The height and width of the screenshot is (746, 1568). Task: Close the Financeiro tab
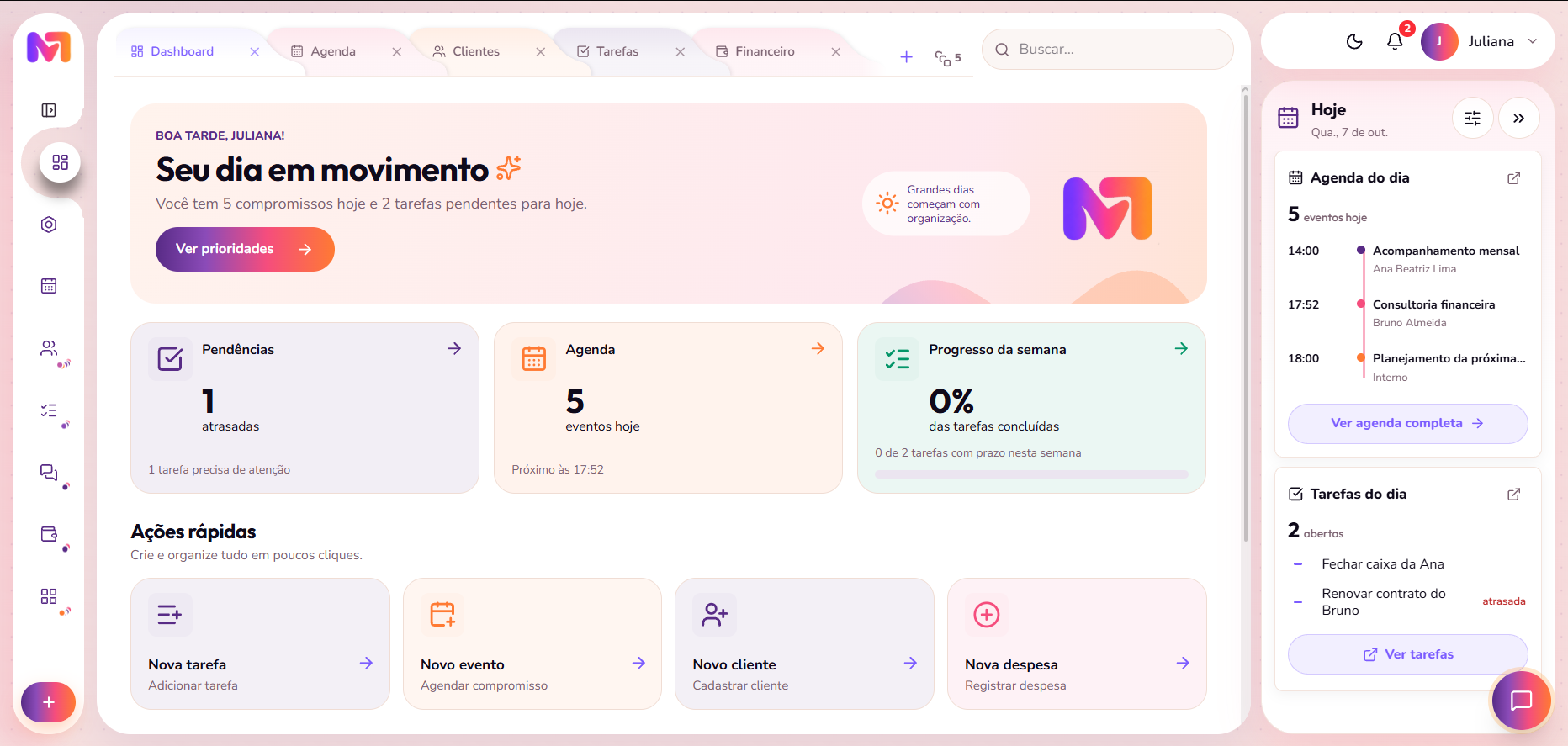[835, 52]
